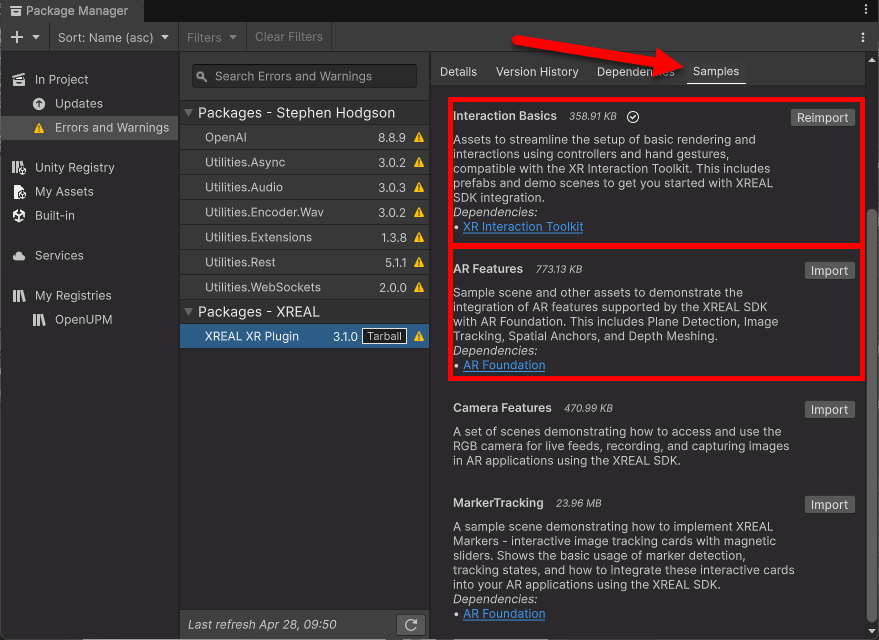Screen dimensions: 879x640
Task: Click the Tarball tag on XREAL XR Plugin
Action: point(385,336)
